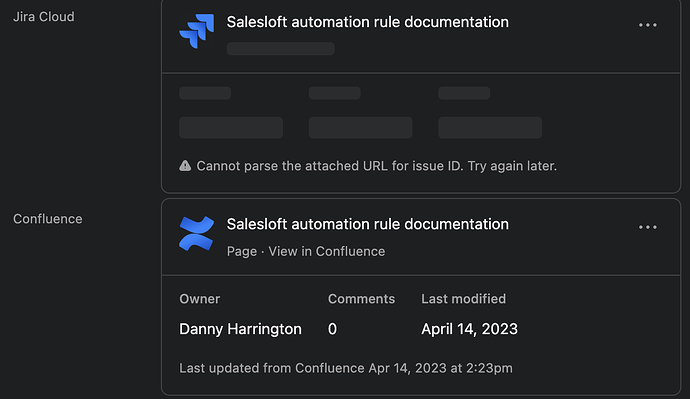Image resolution: width=690 pixels, height=399 pixels.
Task: Click the warning triangle icon beside parse error
Action: [185, 165]
